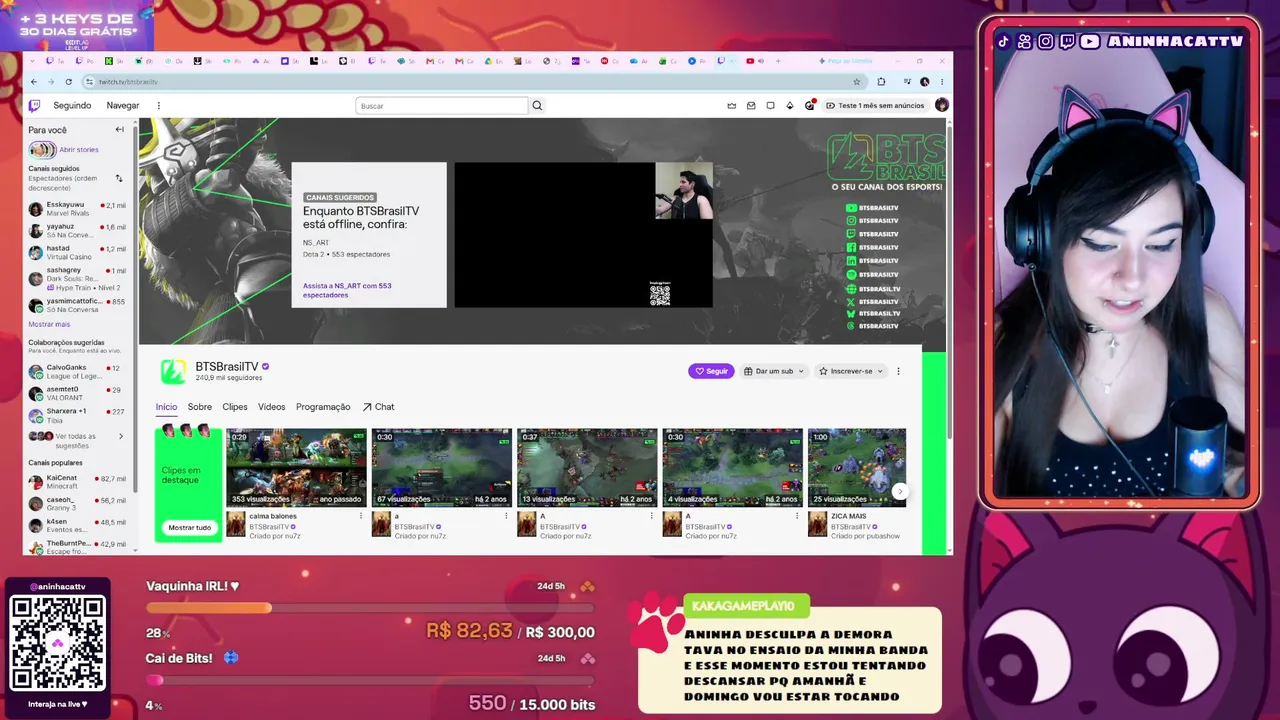1280x720 pixels.
Task: Click Assista a NS_ART com 553 espectadores
Action: coord(347,290)
